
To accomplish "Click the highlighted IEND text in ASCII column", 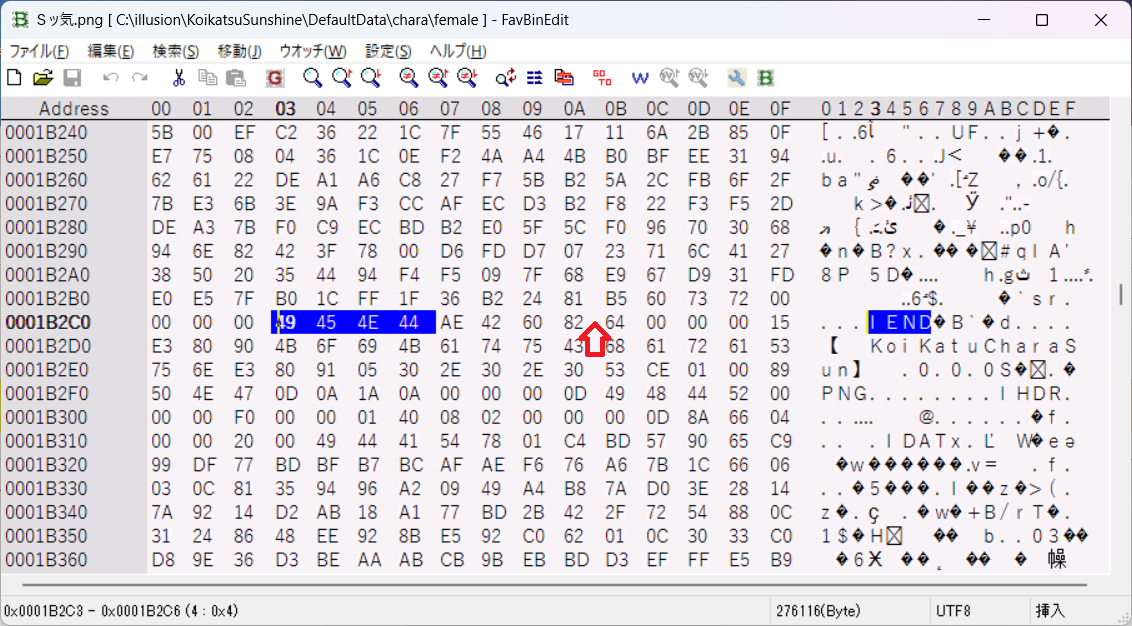I will (900, 322).
